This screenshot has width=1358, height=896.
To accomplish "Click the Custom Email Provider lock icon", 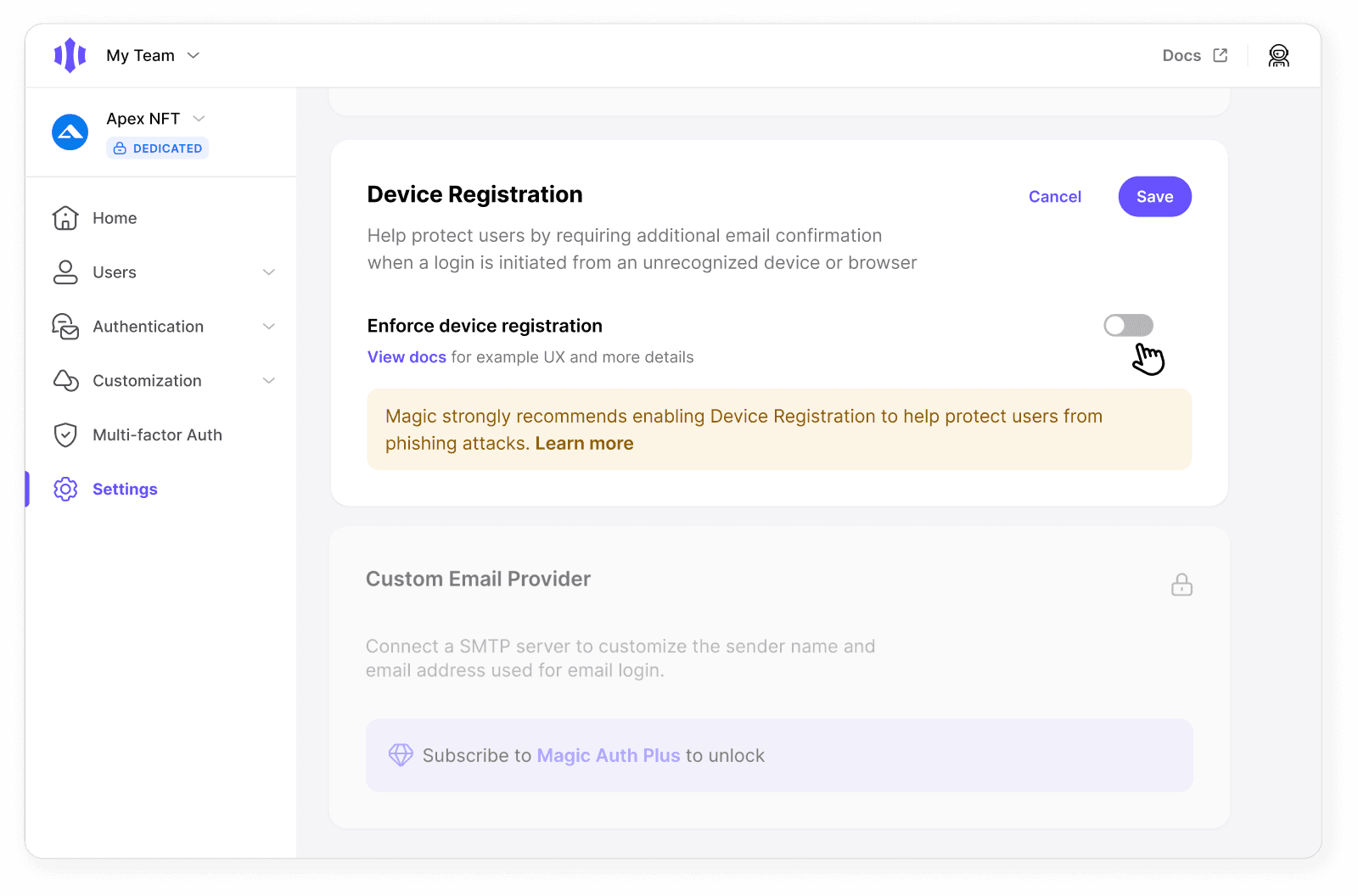I will (x=1181, y=585).
